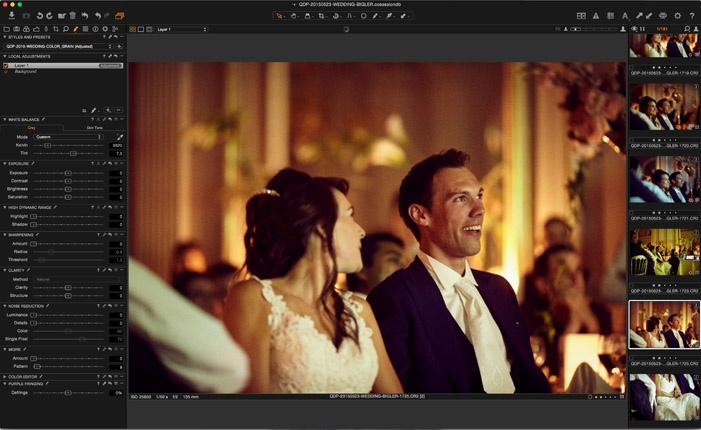The width and height of the screenshot is (701, 430).
Task: Remove the selected adjustment layer
Action: (x=118, y=110)
